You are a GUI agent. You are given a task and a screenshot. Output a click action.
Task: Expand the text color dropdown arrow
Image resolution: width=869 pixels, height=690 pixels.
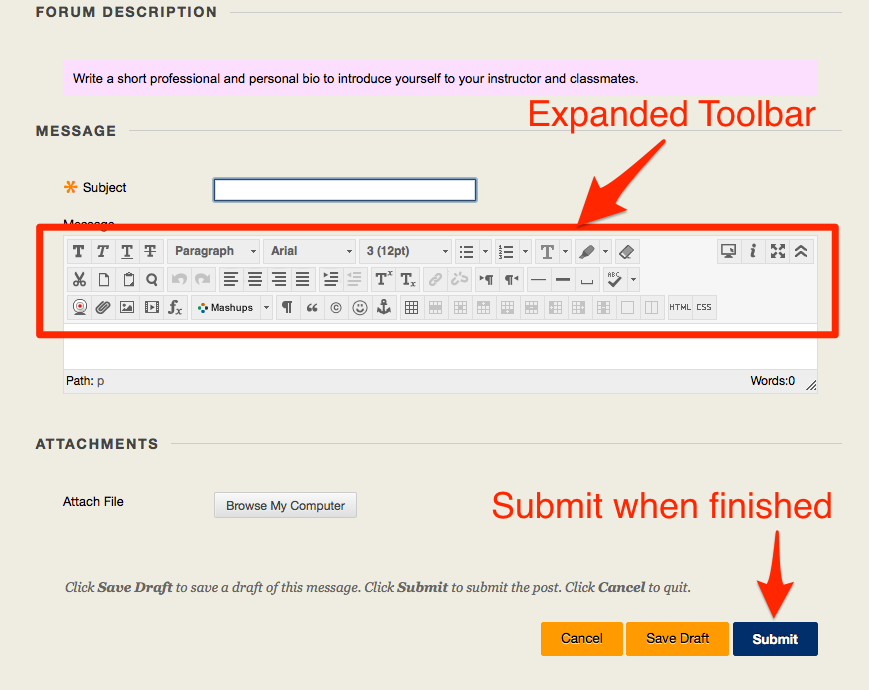pyautogui.click(x=565, y=252)
